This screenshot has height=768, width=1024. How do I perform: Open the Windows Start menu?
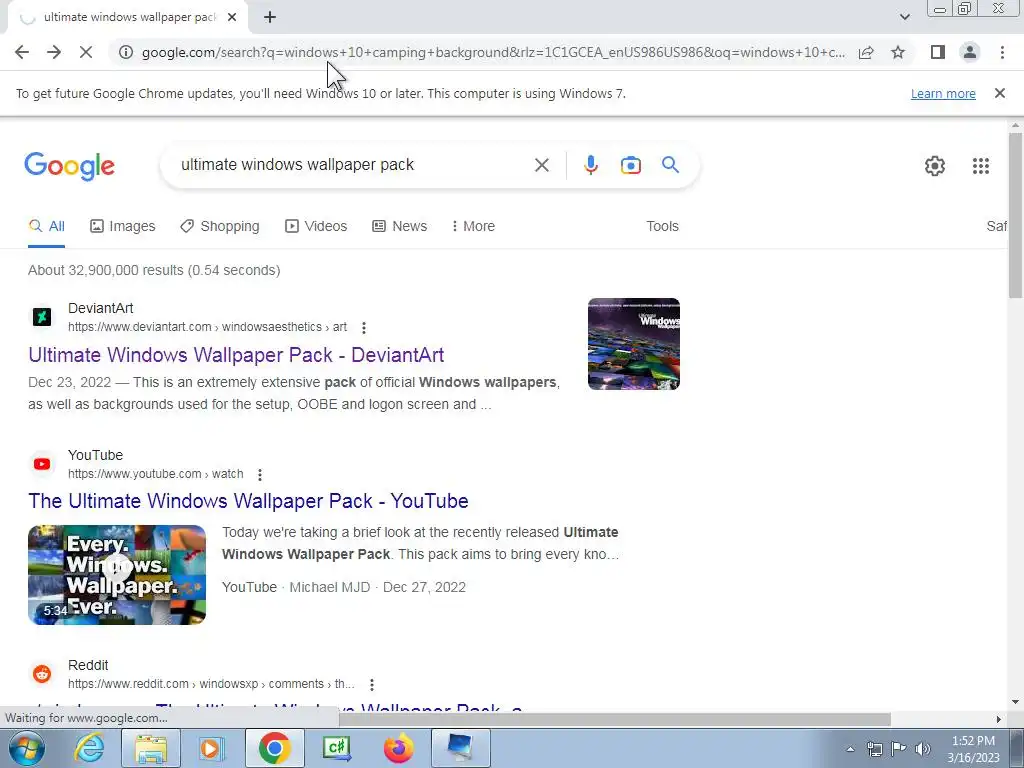[x=27, y=748]
